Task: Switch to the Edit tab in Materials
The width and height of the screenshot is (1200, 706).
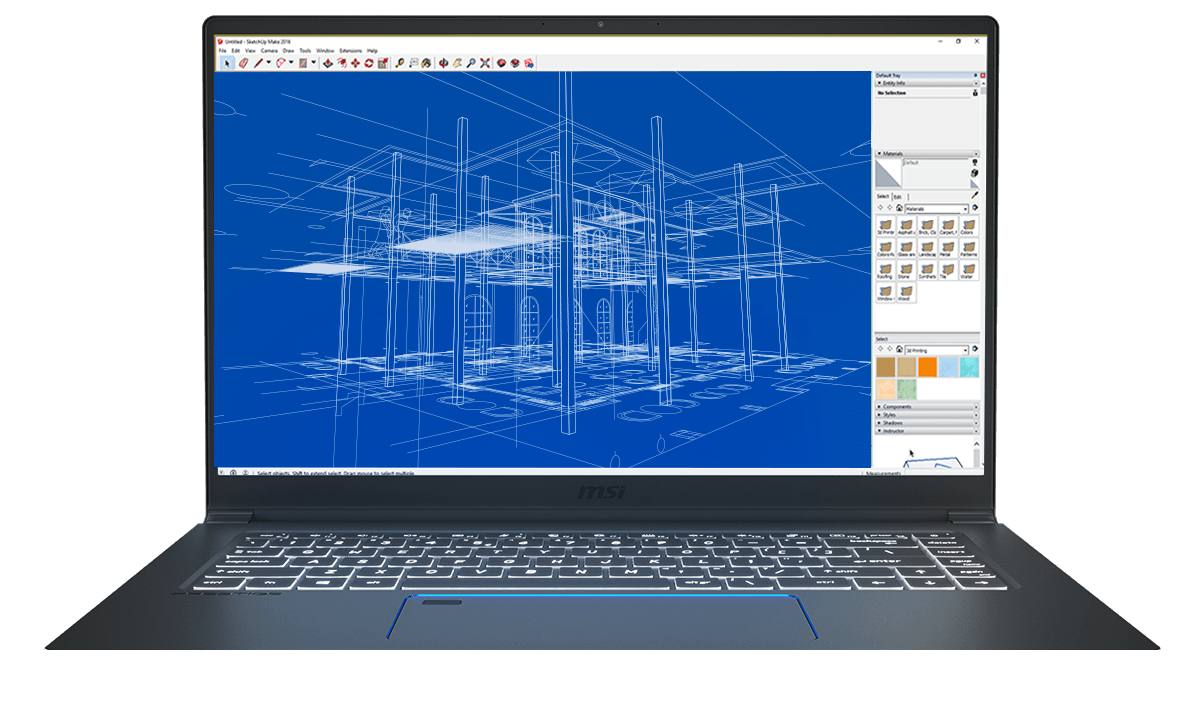Action: coord(897,196)
